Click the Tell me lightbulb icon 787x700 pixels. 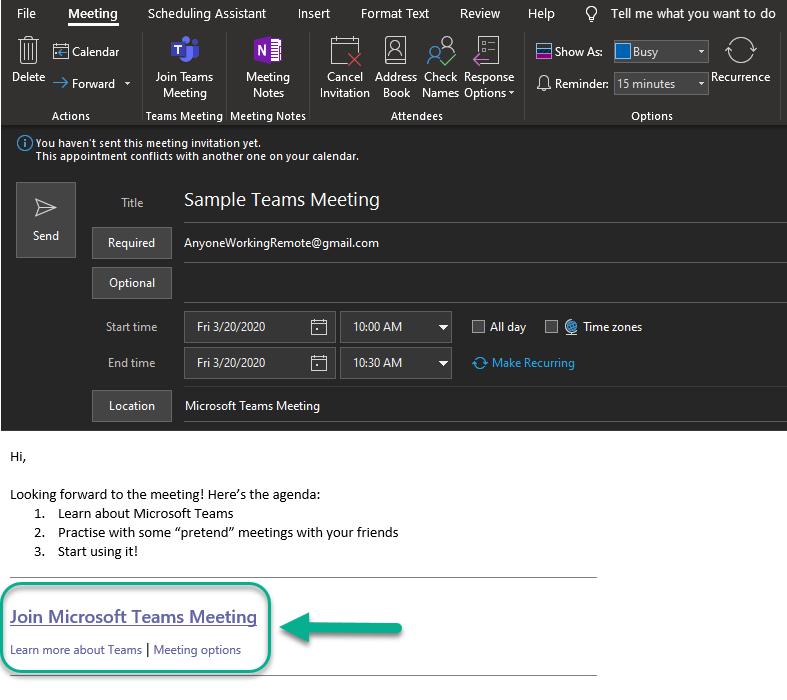[591, 14]
